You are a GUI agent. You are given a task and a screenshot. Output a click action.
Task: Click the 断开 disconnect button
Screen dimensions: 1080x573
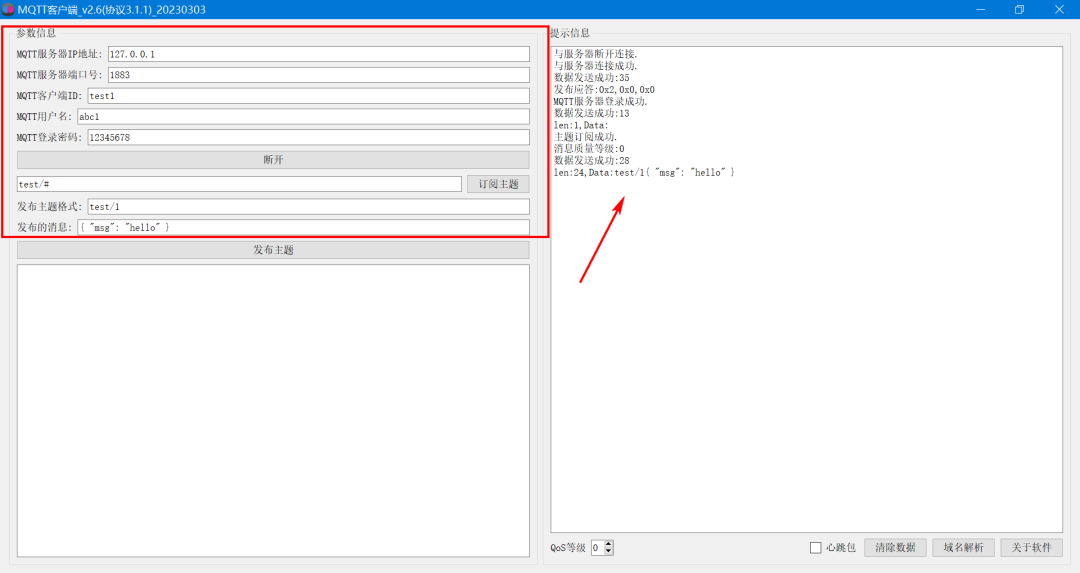(x=273, y=160)
